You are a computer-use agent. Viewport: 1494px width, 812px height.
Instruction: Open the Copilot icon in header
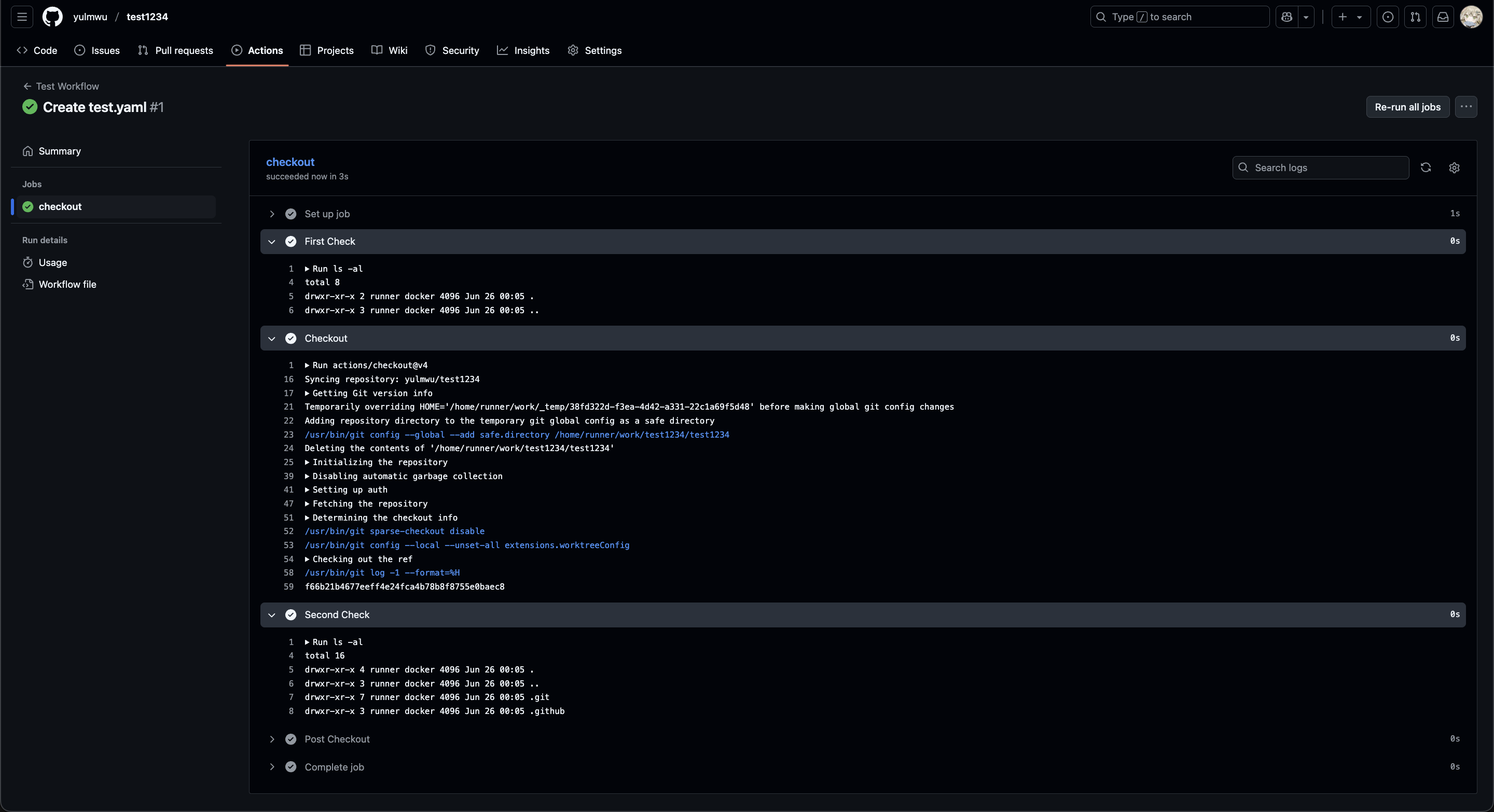tap(1286, 17)
